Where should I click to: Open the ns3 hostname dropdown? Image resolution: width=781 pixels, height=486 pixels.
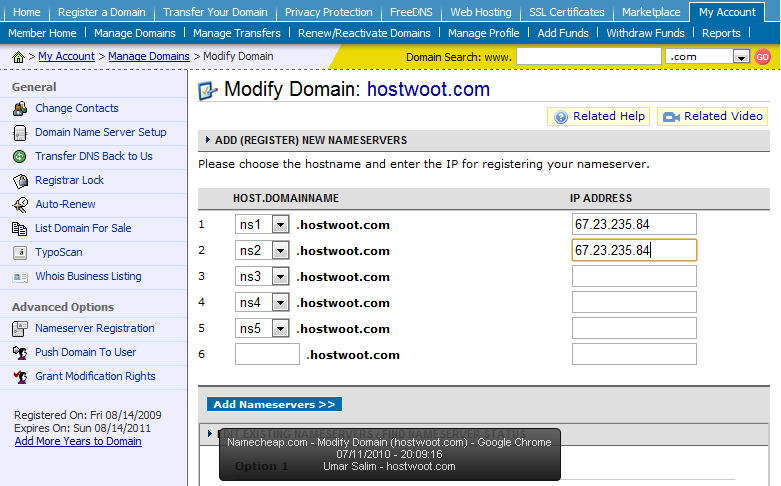pos(280,276)
